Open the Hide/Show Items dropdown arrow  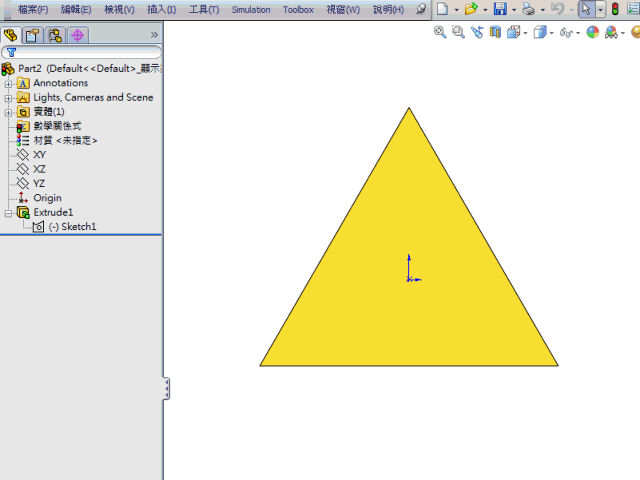578,33
